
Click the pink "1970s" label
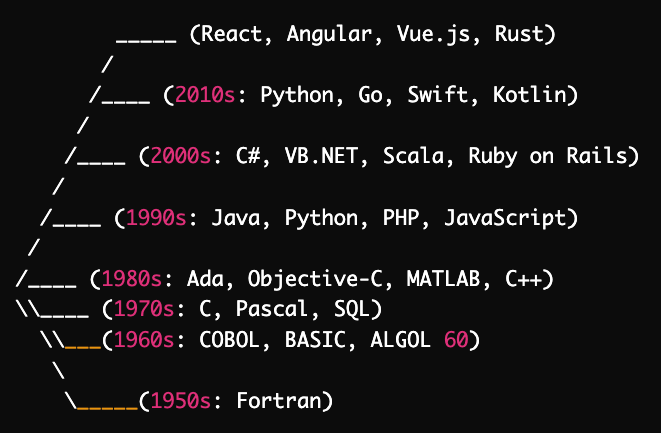[x=144, y=309]
